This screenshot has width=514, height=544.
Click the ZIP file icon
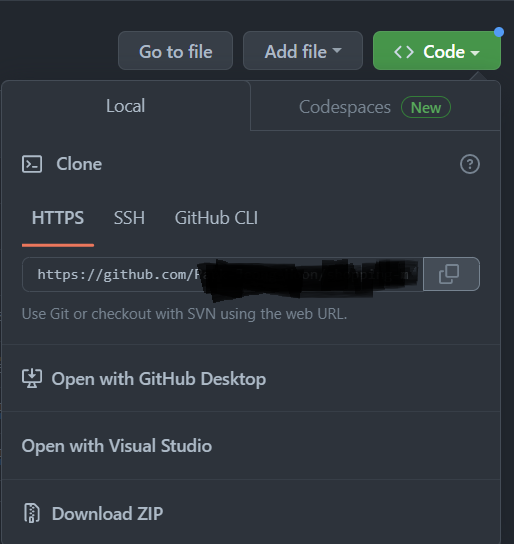(x=32, y=513)
